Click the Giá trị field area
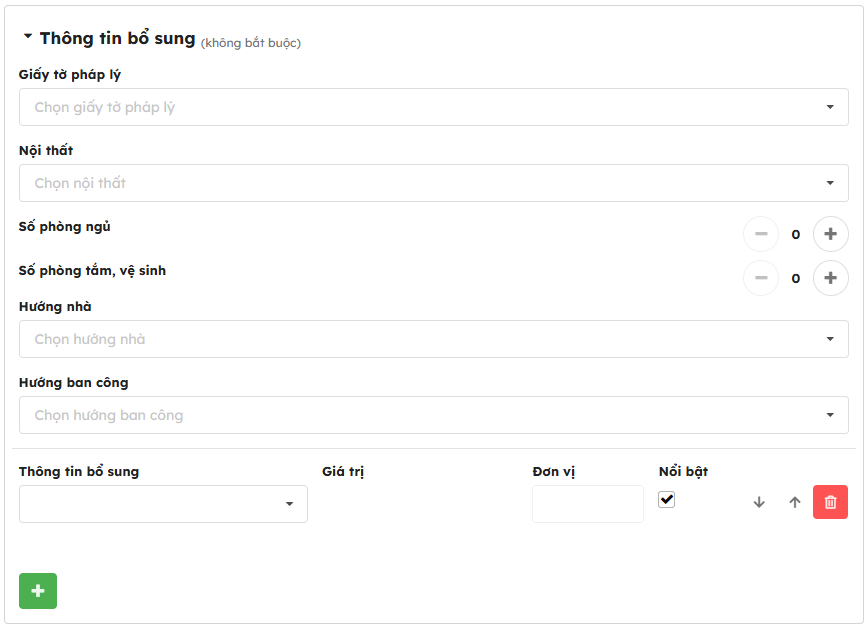This screenshot has height=629, width=868. tap(420, 504)
